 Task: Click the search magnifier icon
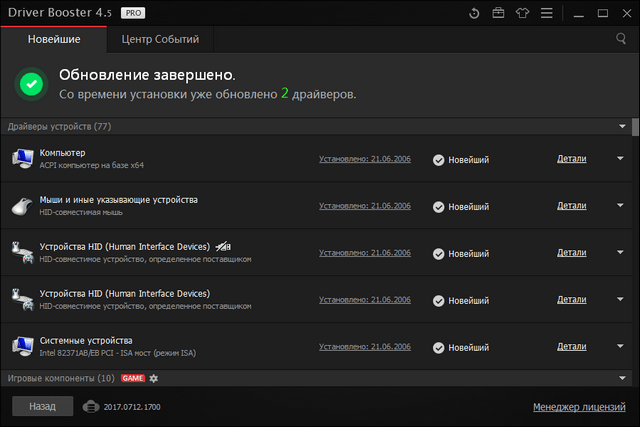click(621, 39)
